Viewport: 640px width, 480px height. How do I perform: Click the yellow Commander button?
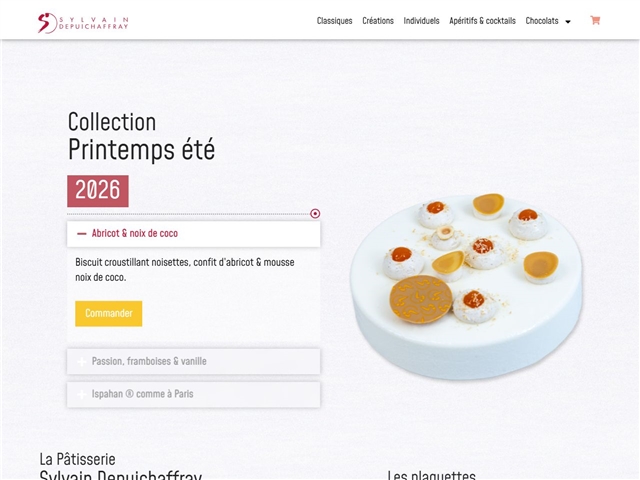coord(109,313)
